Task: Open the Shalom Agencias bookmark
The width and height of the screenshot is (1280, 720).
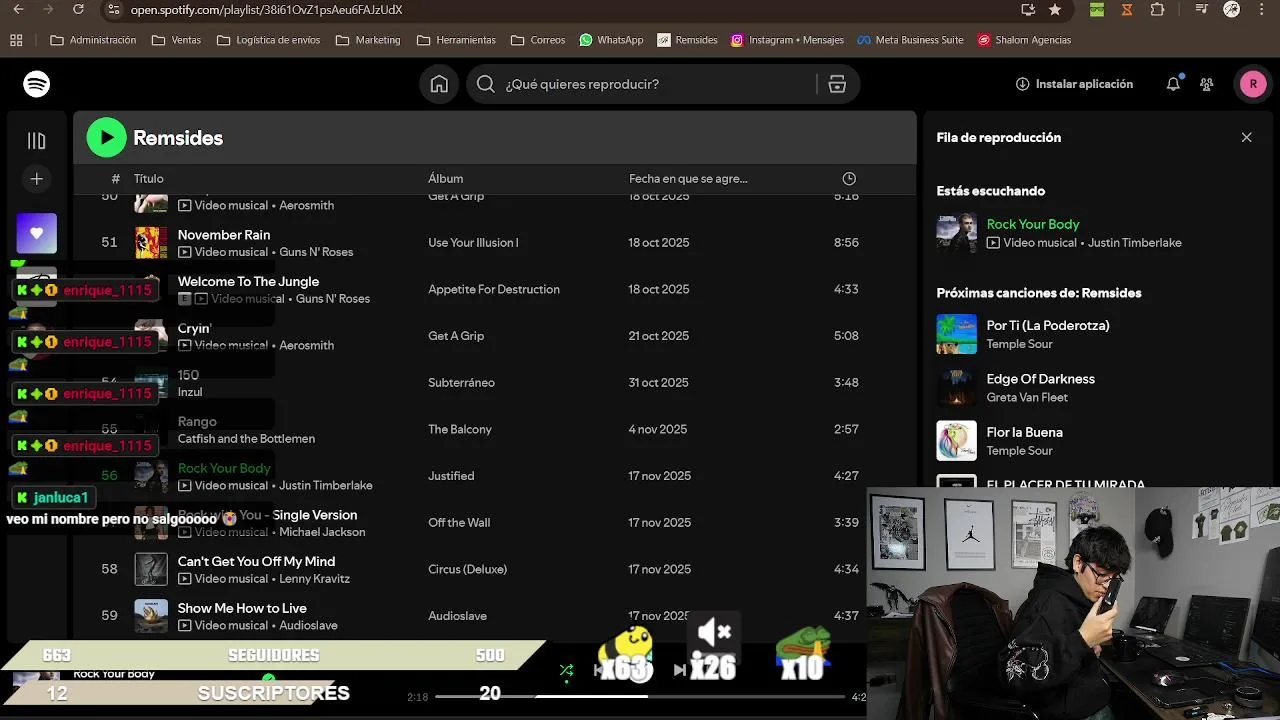Action: (x=1024, y=40)
